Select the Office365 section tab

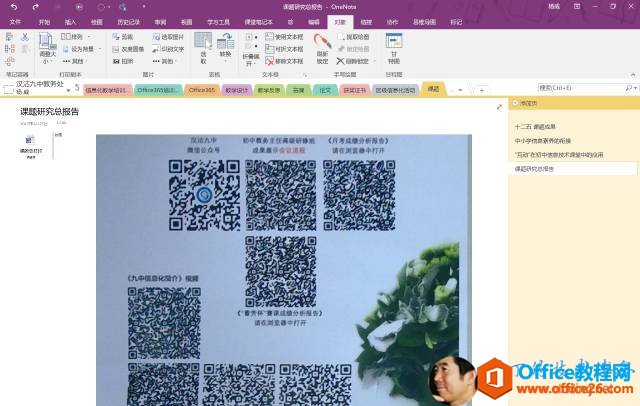(x=204, y=89)
